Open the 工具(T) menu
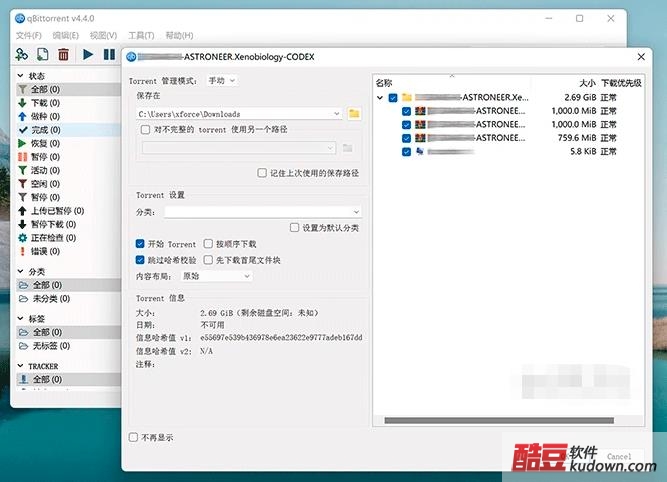 pos(141,35)
